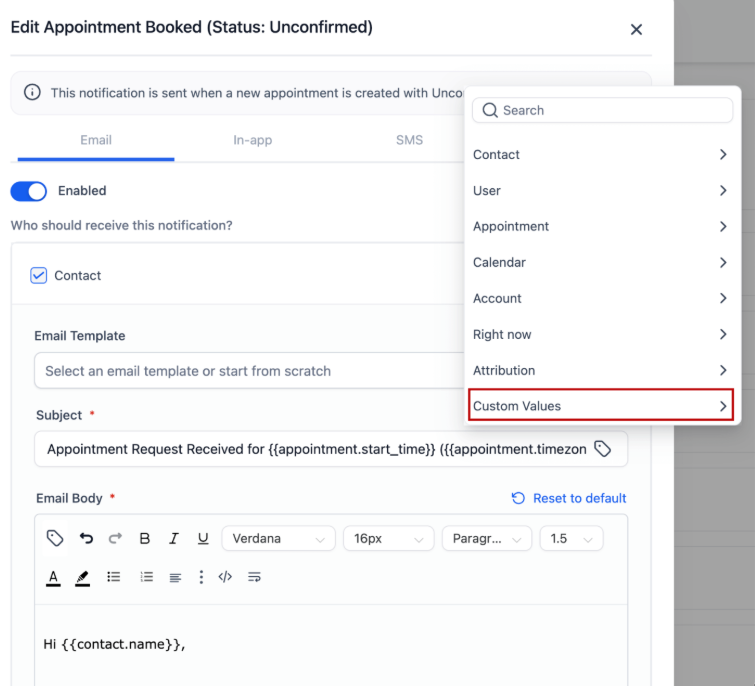Screen dimensions: 755x686
Task: Open the Verdana font family dropdown
Action: tap(278, 538)
